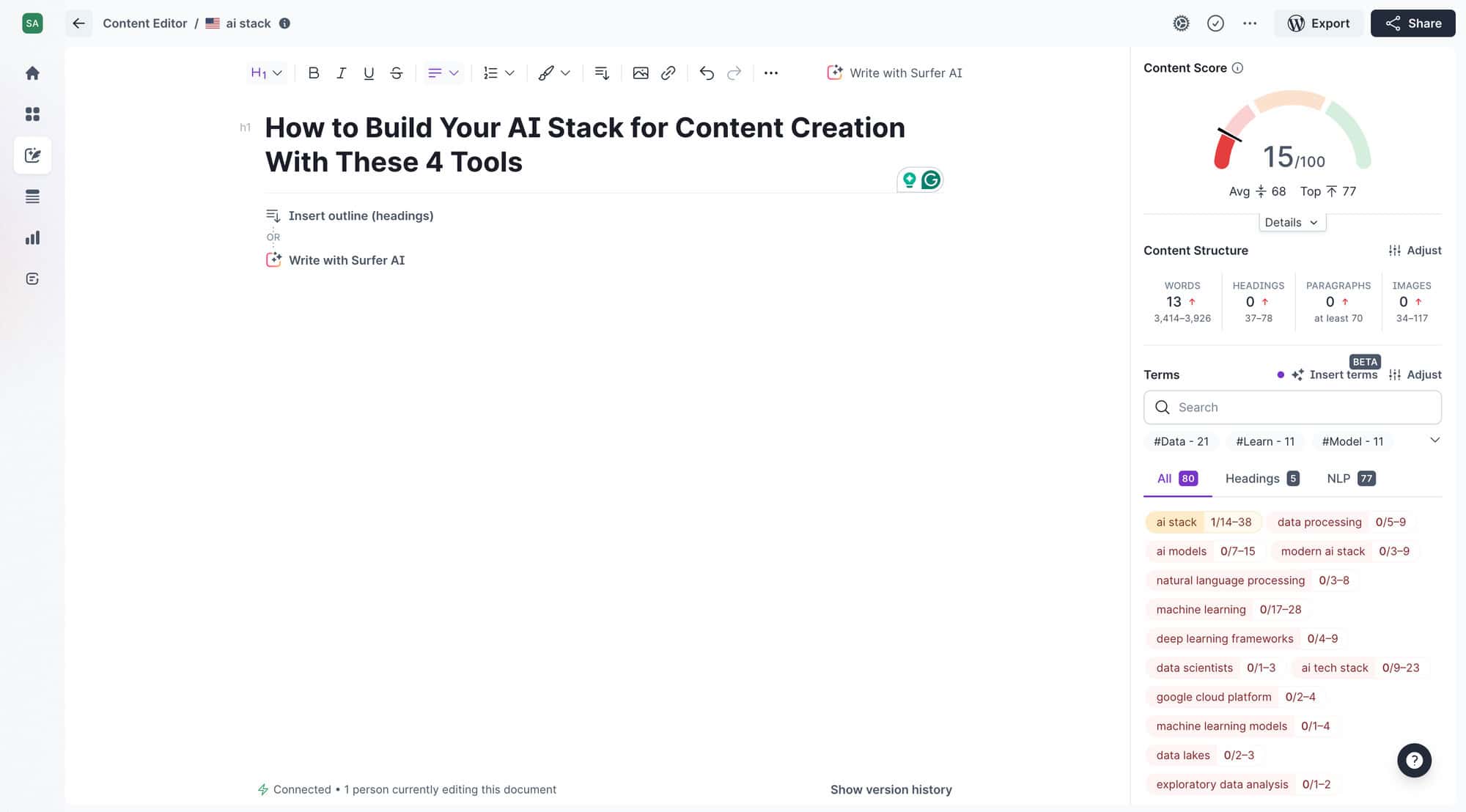Select the 'exploratory data analysis' term chip
Viewport: 1466px width, 812px height.
click(1243, 785)
